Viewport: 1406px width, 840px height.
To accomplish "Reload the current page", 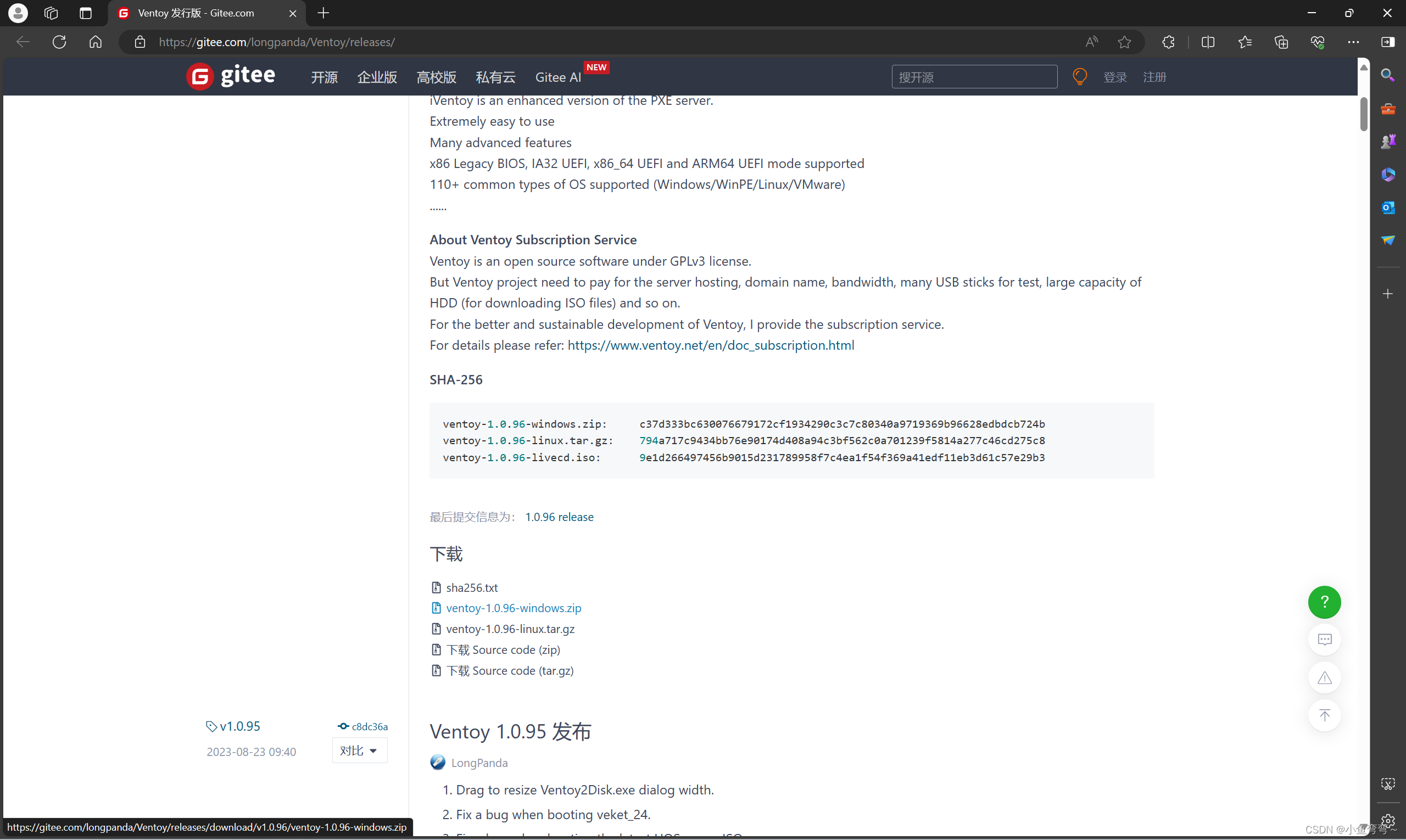I will pyautogui.click(x=59, y=42).
